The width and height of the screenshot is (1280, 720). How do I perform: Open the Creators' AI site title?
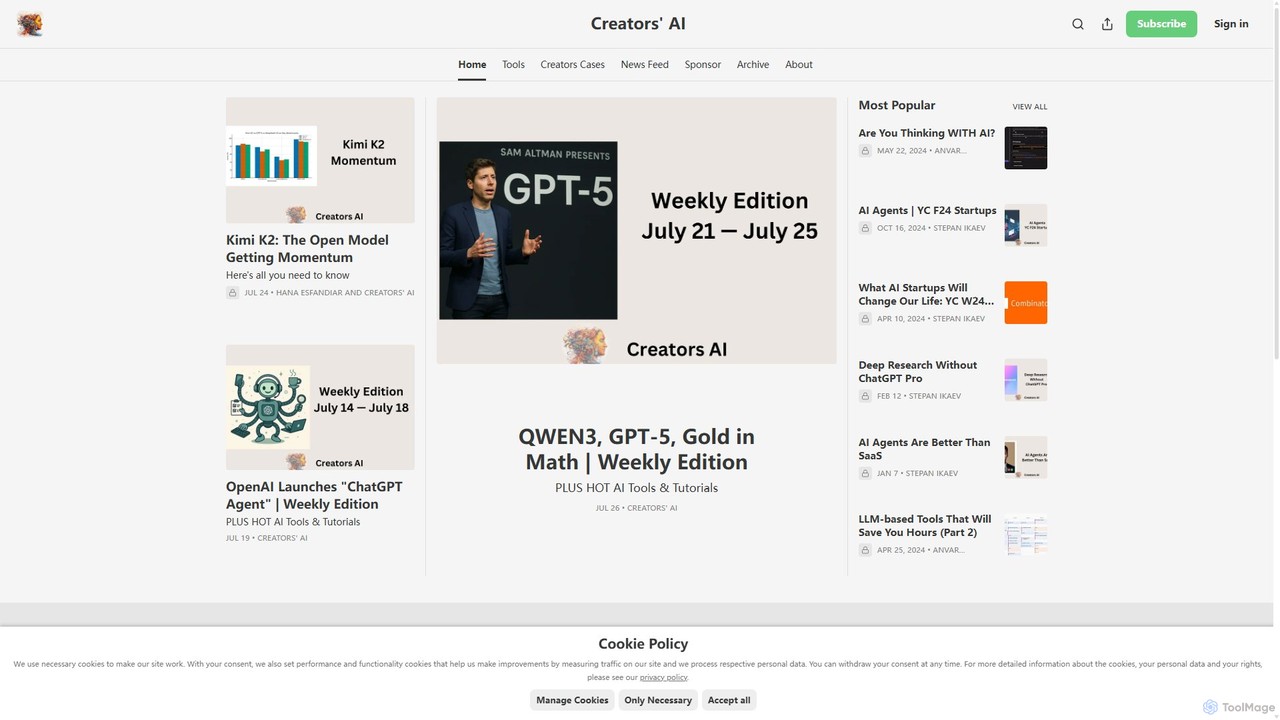click(638, 24)
